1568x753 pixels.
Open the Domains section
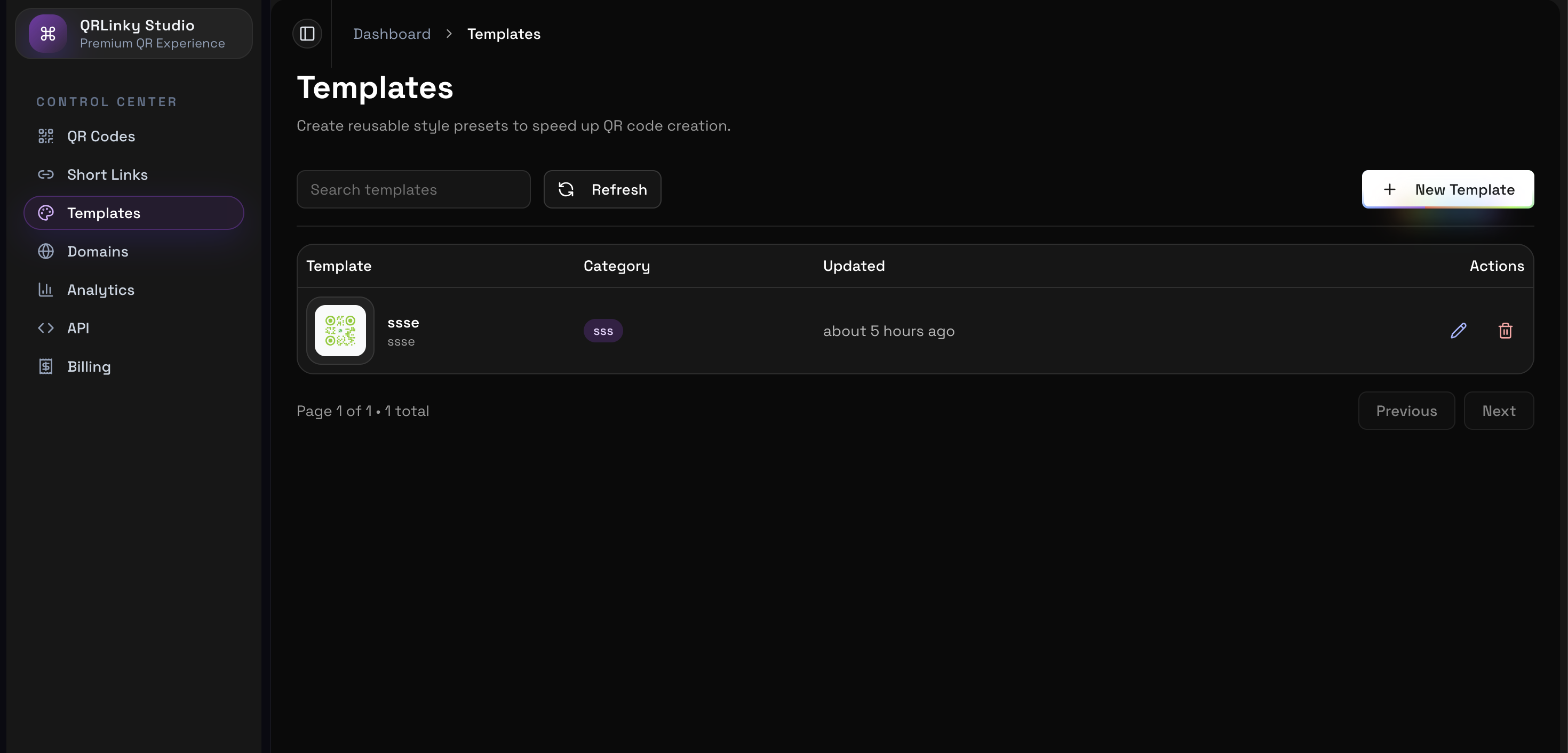click(x=98, y=251)
